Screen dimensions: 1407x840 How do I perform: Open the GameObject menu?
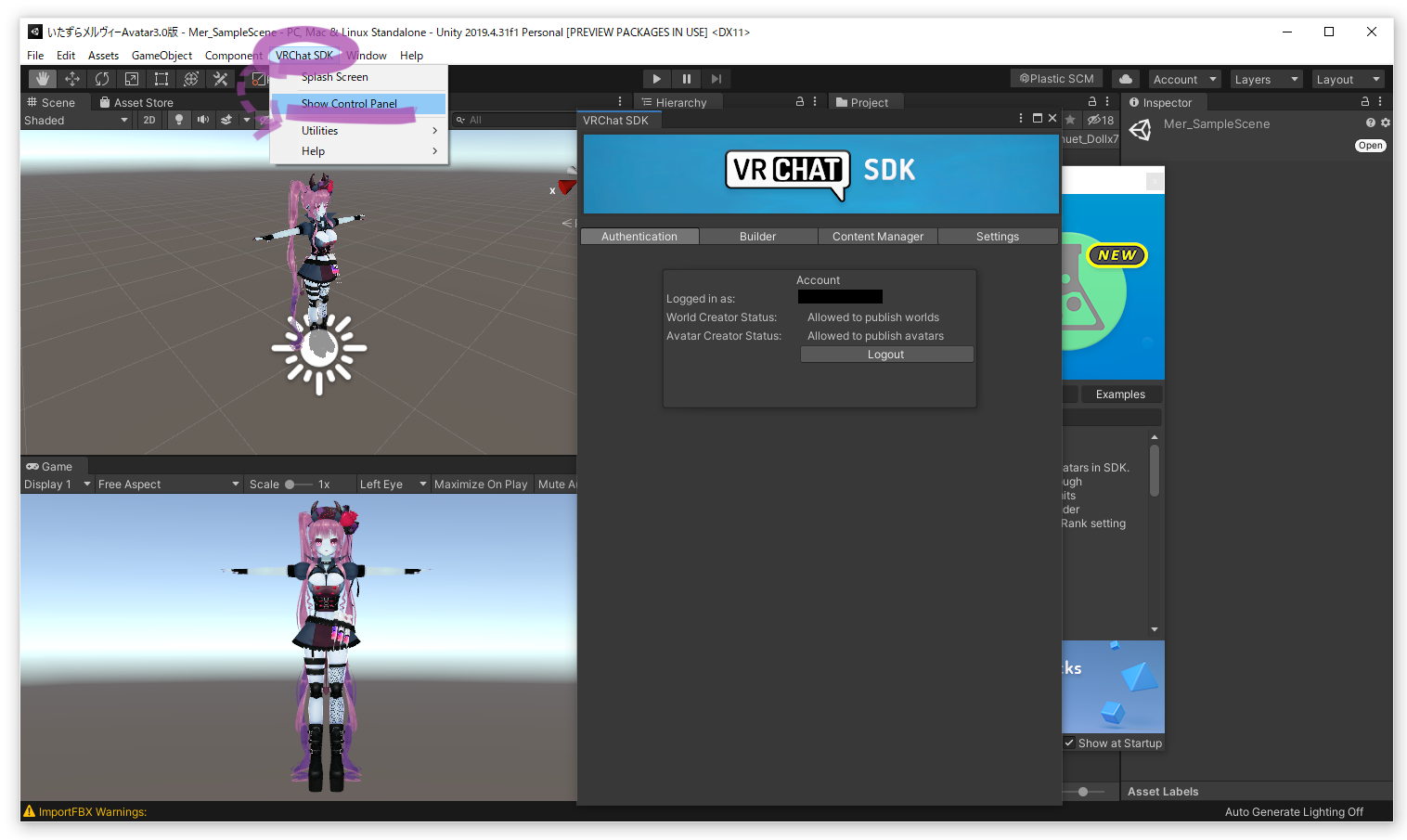point(161,56)
